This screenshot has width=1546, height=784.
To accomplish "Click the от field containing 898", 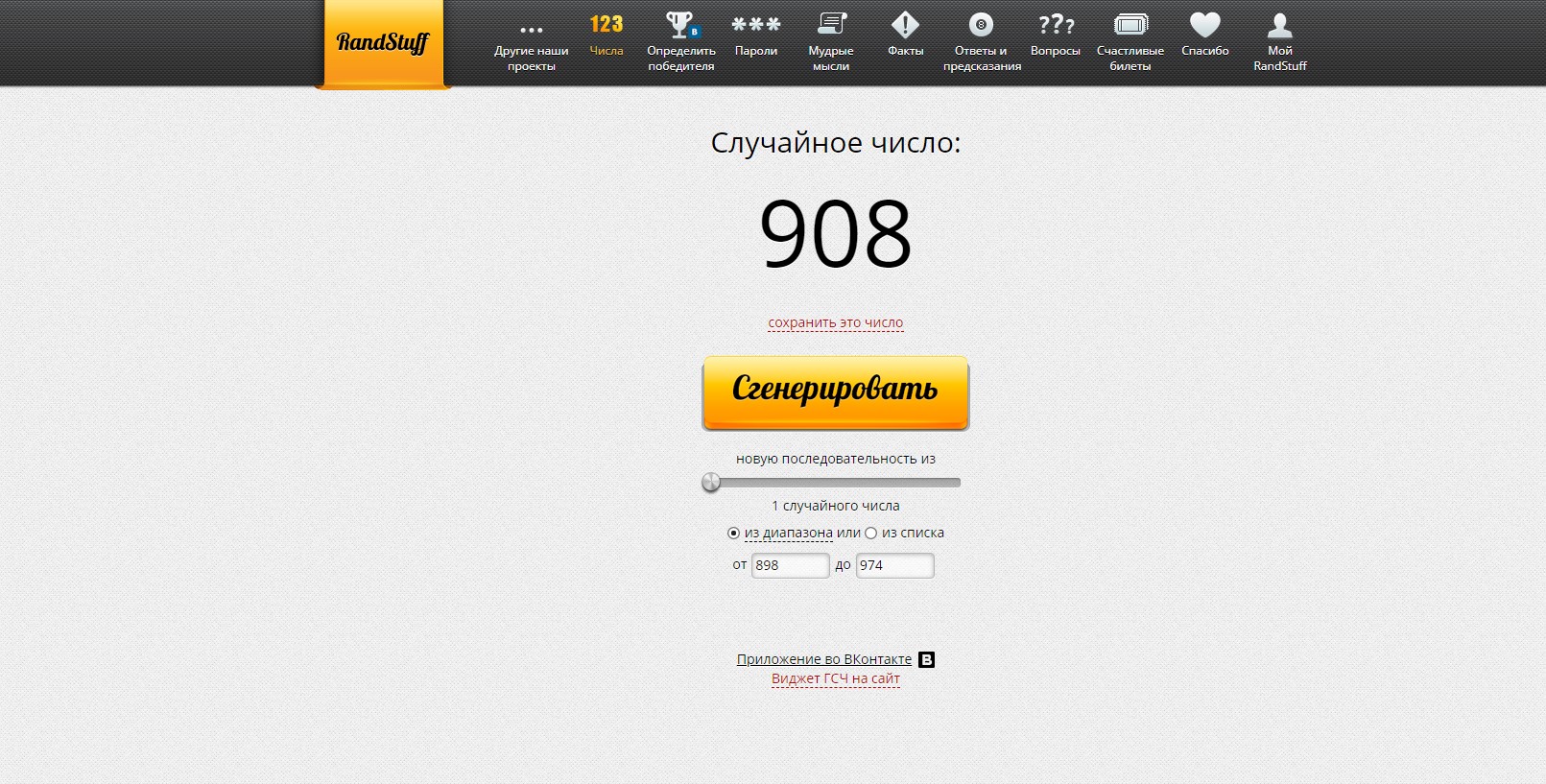I will (790, 565).
